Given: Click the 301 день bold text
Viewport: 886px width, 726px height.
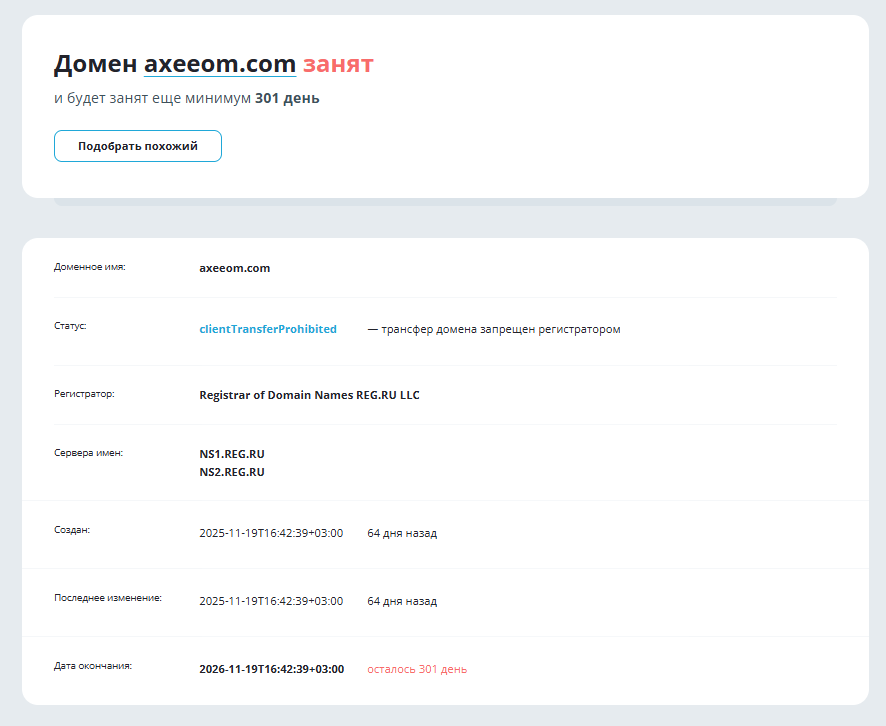Looking at the screenshot, I should click(x=287, y=98).
